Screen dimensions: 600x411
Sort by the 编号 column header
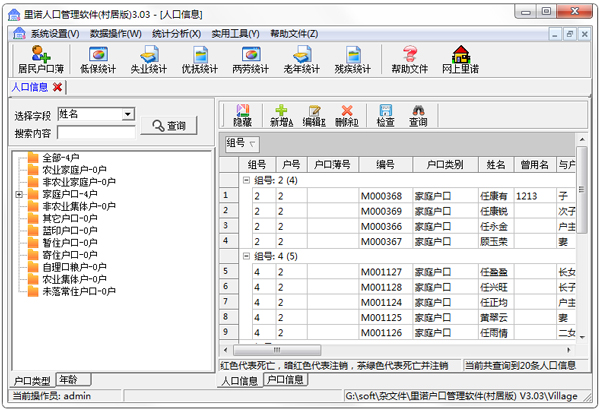pyautogui.click(x=385, y=165)
